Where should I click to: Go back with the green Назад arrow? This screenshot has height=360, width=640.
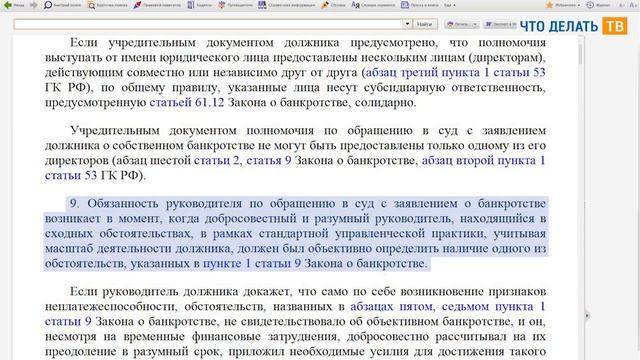(13, 5)
